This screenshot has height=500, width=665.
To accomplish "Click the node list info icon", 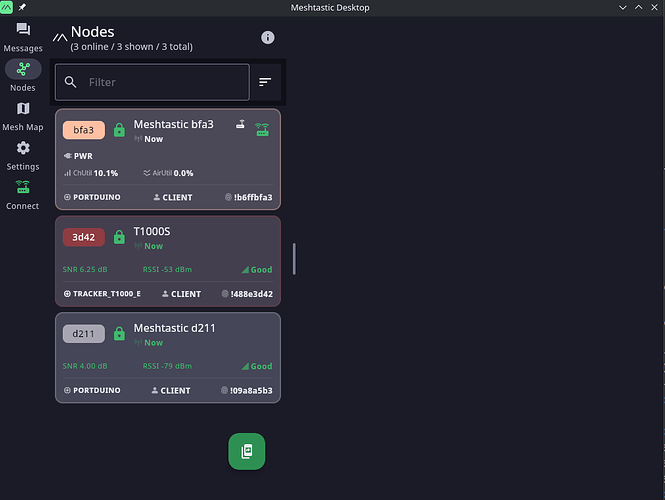I will (x=268, y=37).
